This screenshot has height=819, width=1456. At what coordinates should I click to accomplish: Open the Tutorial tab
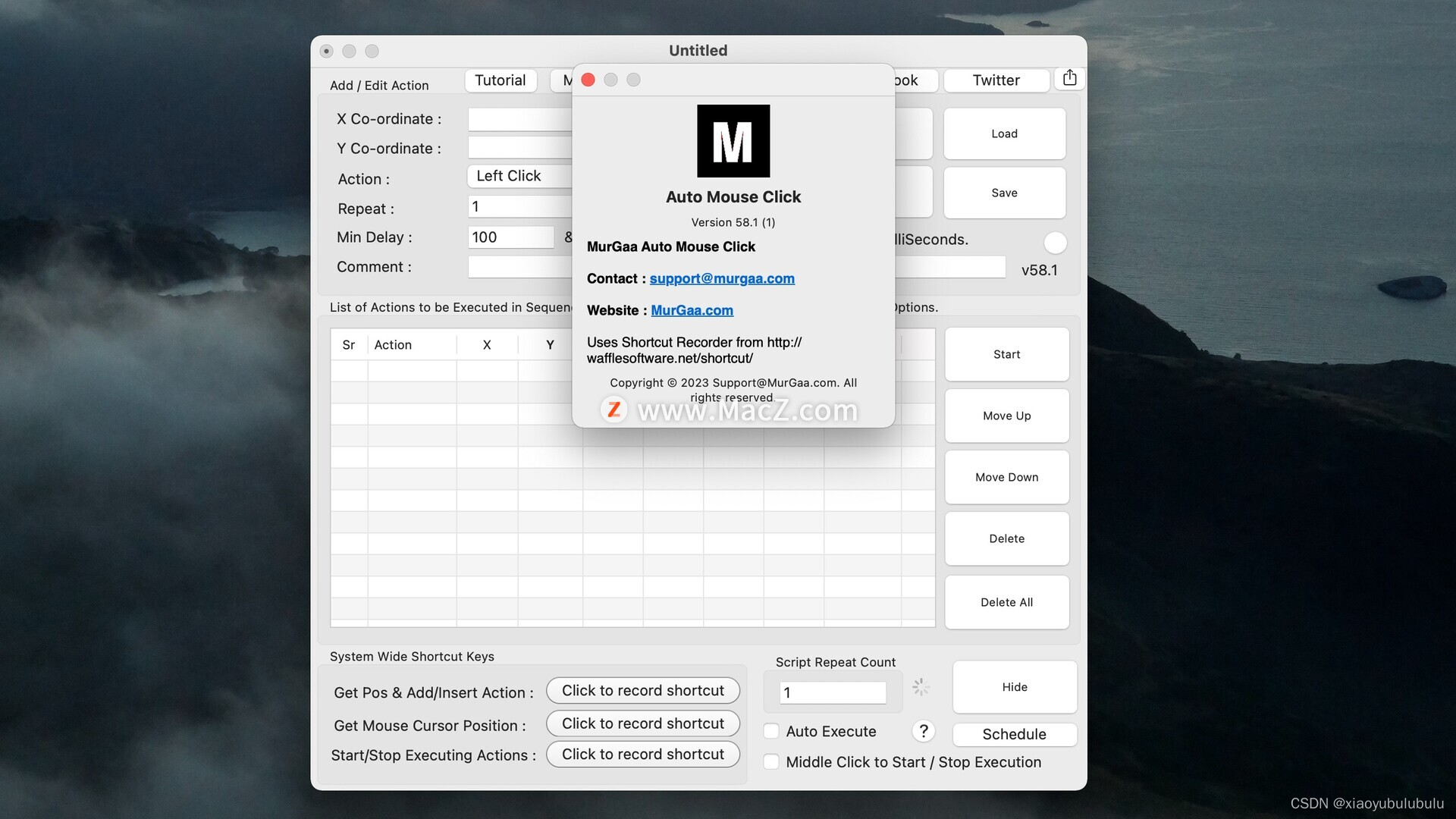[x=500, y=80]
